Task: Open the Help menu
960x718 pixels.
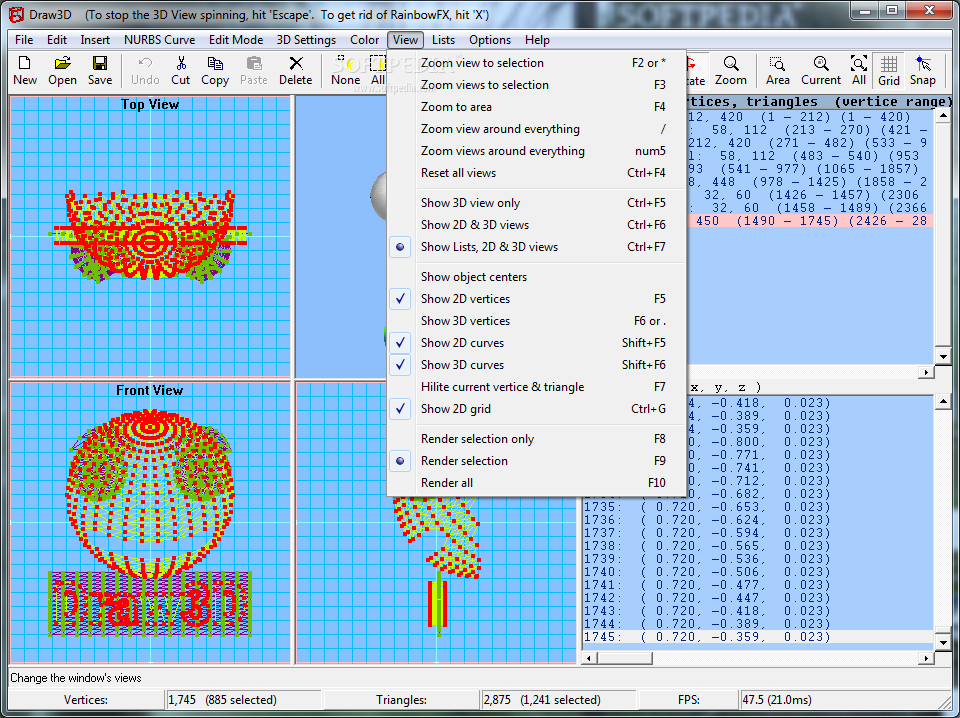Action: (x=537, y=40)
